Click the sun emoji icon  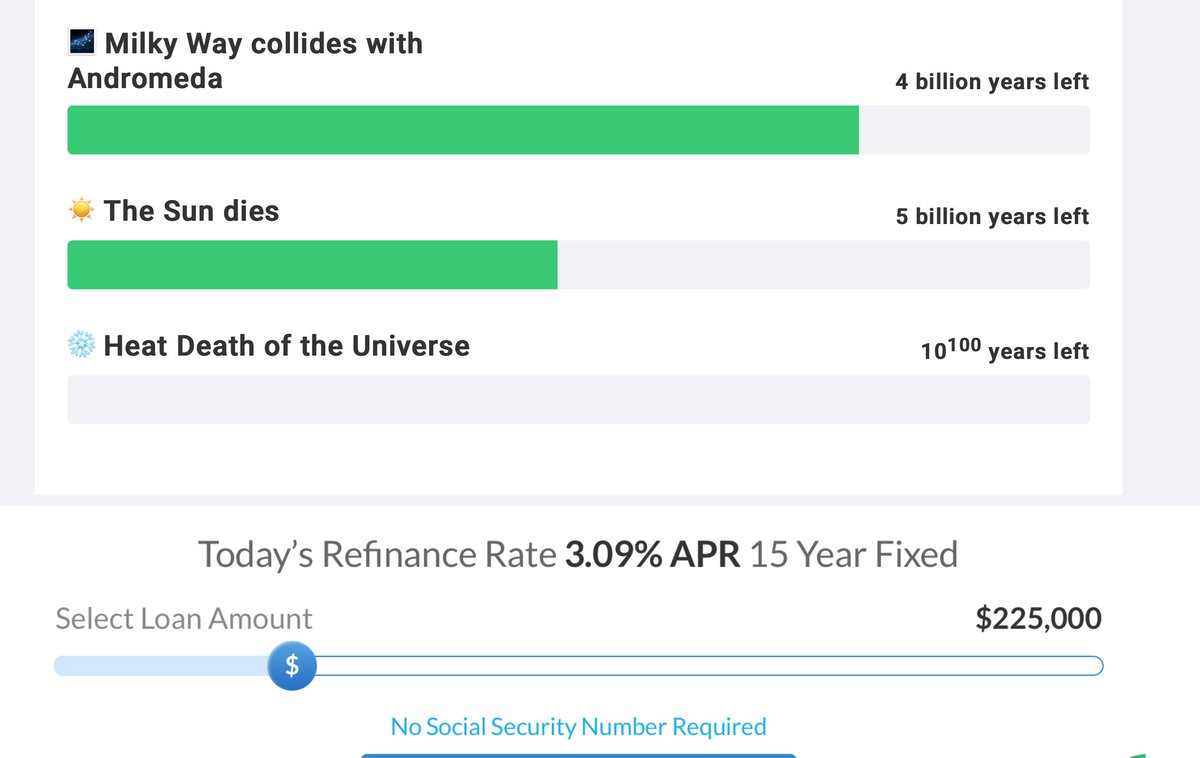tap(81, 210)
